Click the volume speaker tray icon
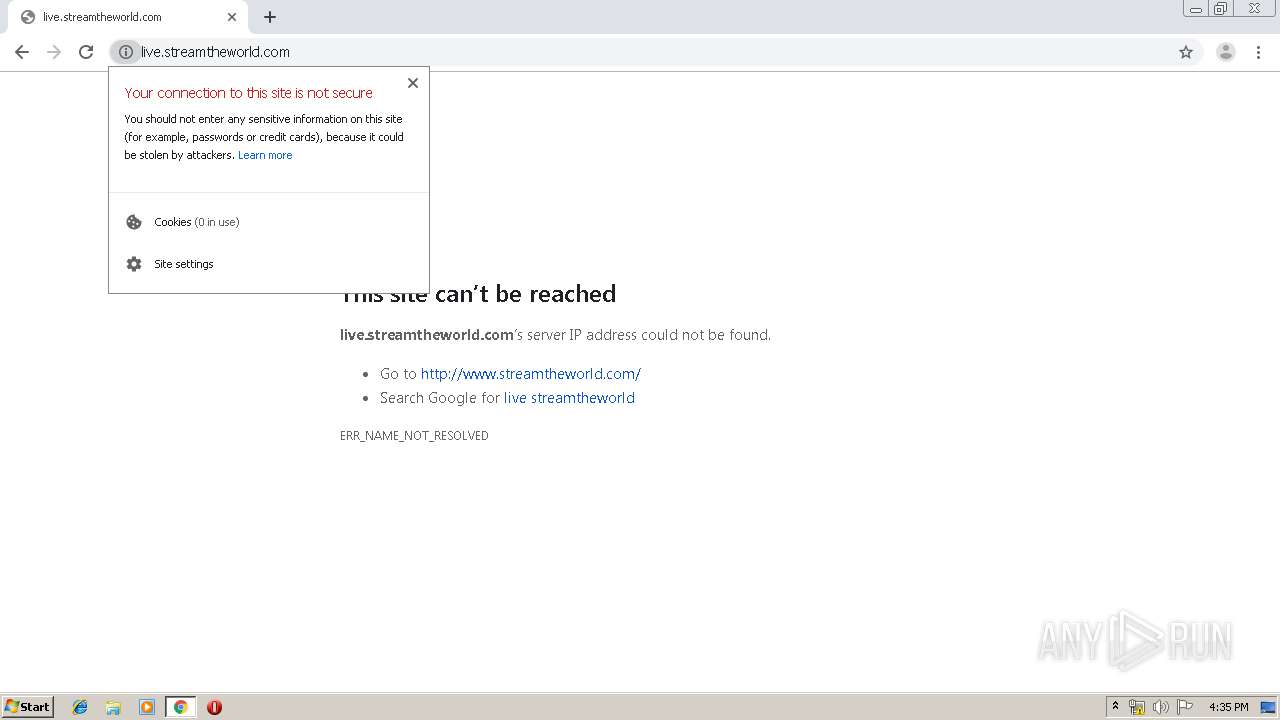The height and width of the screenshot is (720, 1280). pyautogui.click(x=1161, y=707)
